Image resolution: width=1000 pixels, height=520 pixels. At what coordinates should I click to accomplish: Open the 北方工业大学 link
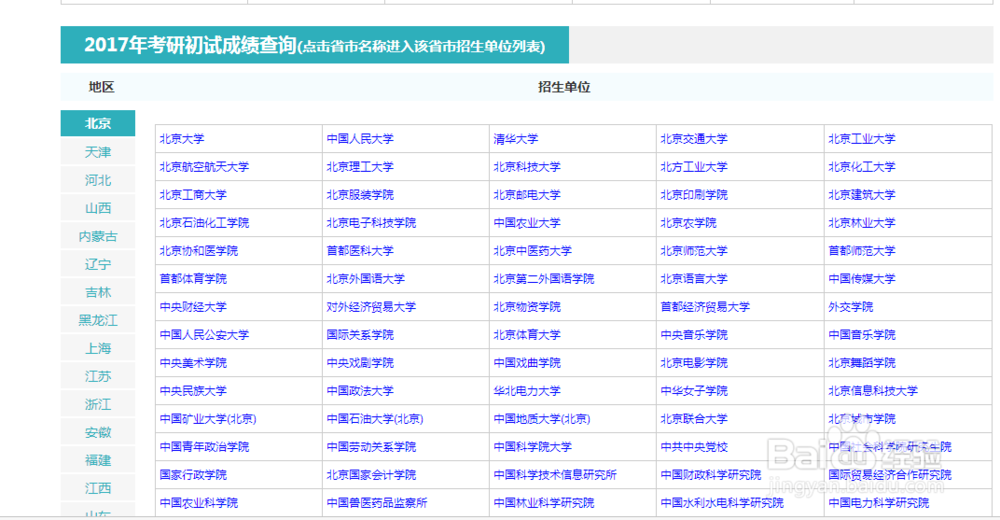coord(694,167)
